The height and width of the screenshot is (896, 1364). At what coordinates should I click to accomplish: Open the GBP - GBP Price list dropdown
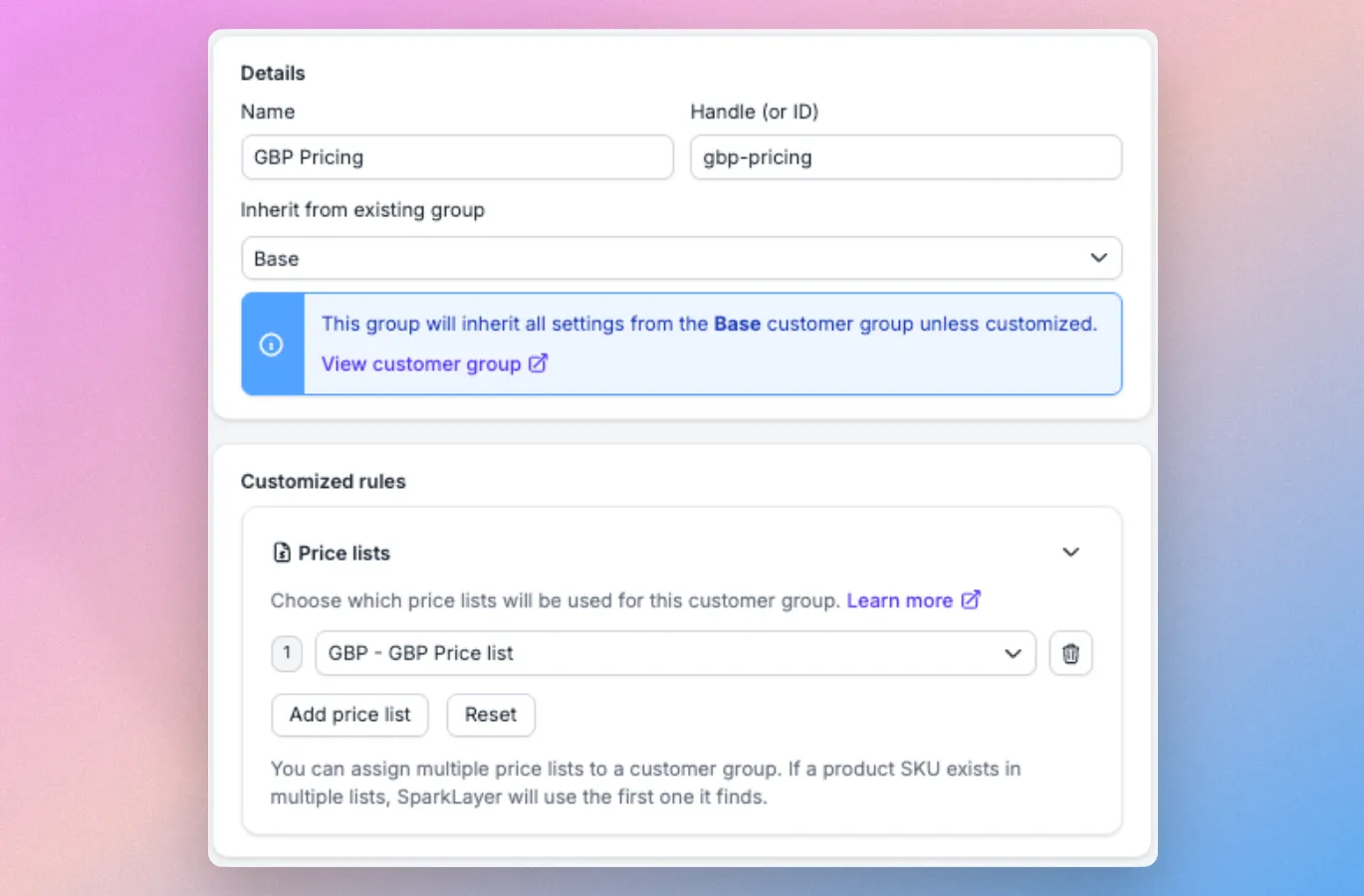676,653
